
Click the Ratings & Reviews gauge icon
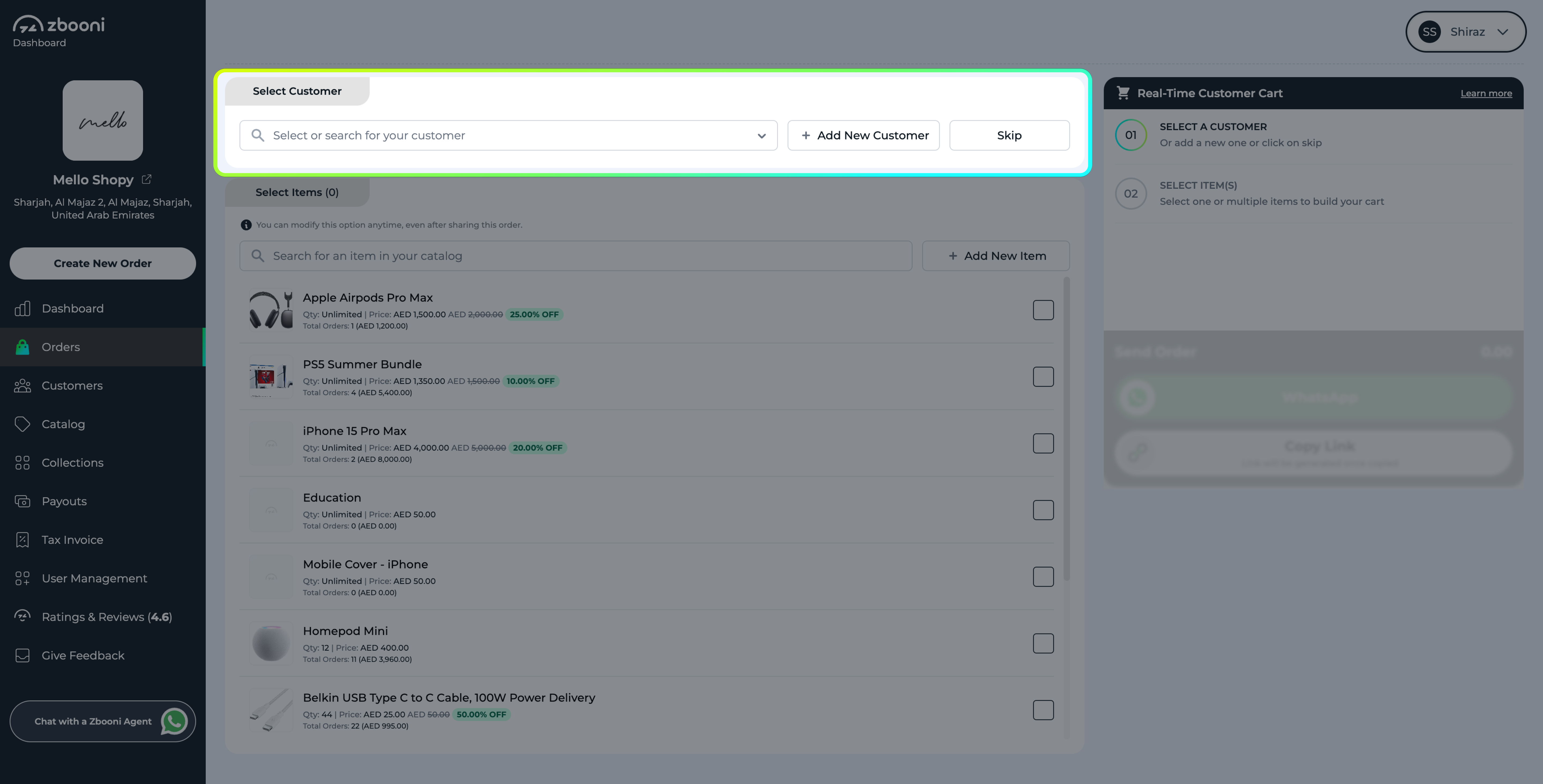22,616
